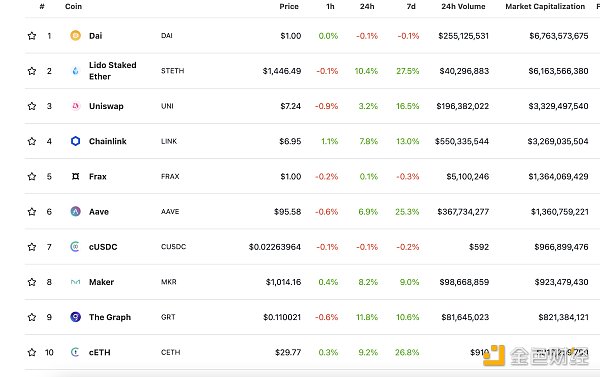Screen dimensions: 600x377
Task: Click cUSDC's $592 volume value
Action: pos(479,247)
